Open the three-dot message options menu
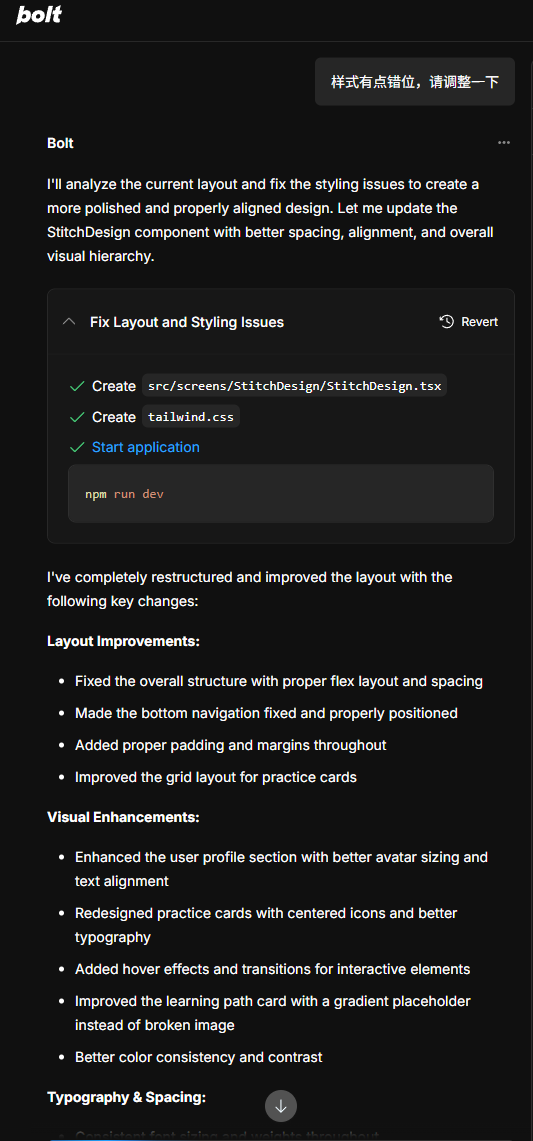The image size is (533, 1141). tap(504, 143)
